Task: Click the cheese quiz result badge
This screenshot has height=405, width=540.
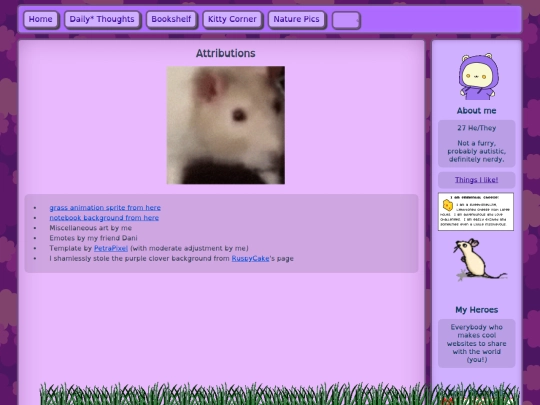Action: tap(476, 211)
